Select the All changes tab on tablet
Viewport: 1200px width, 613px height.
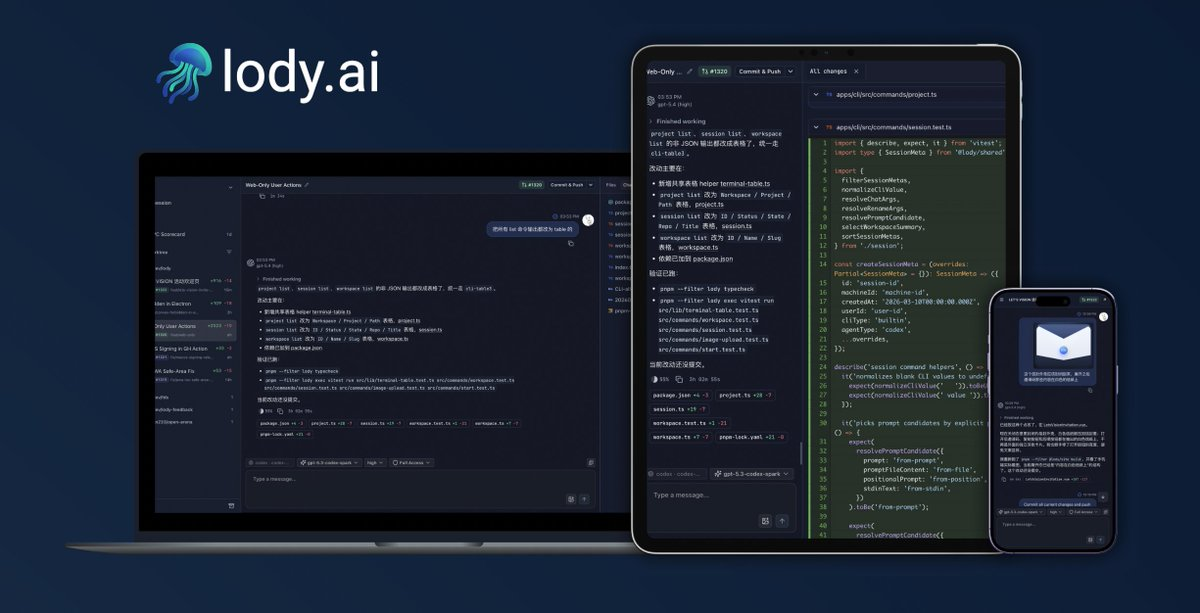click(828, 72)
